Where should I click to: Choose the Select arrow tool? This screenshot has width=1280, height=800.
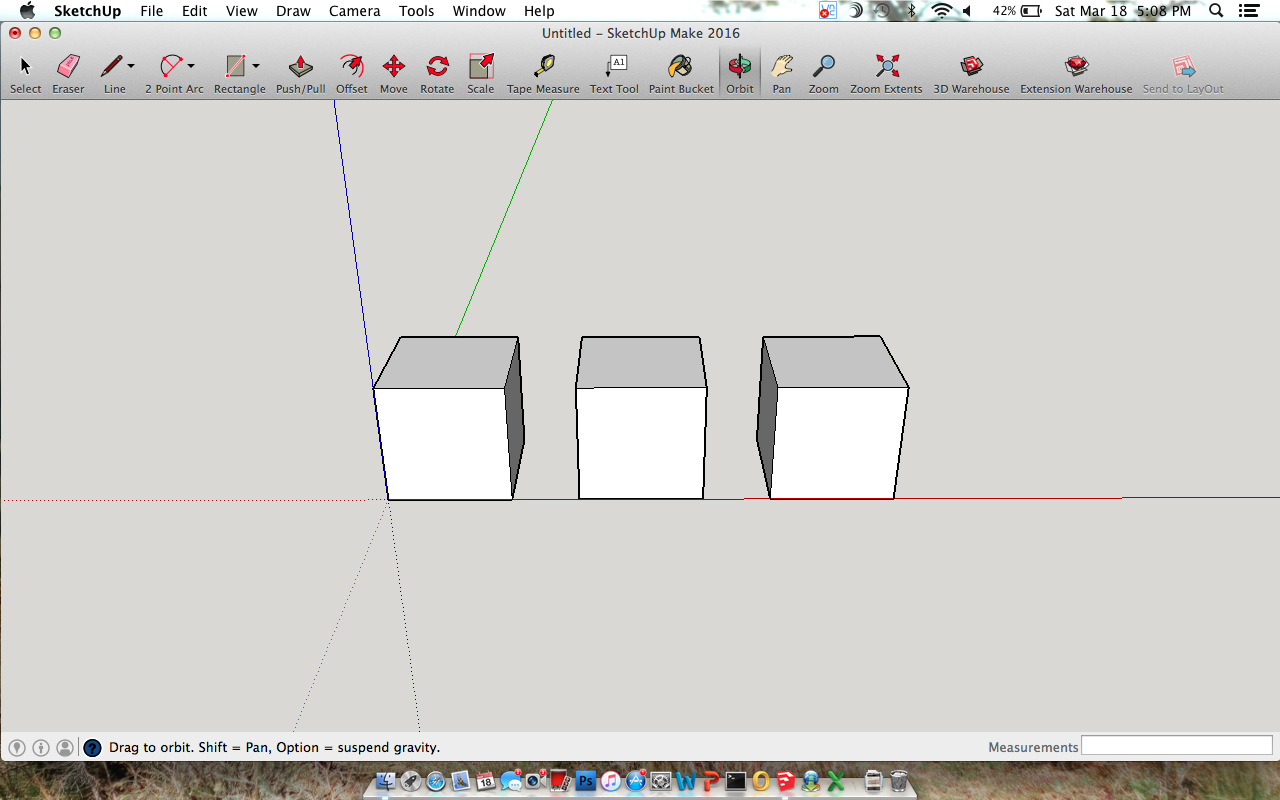(x=25, y=73)
